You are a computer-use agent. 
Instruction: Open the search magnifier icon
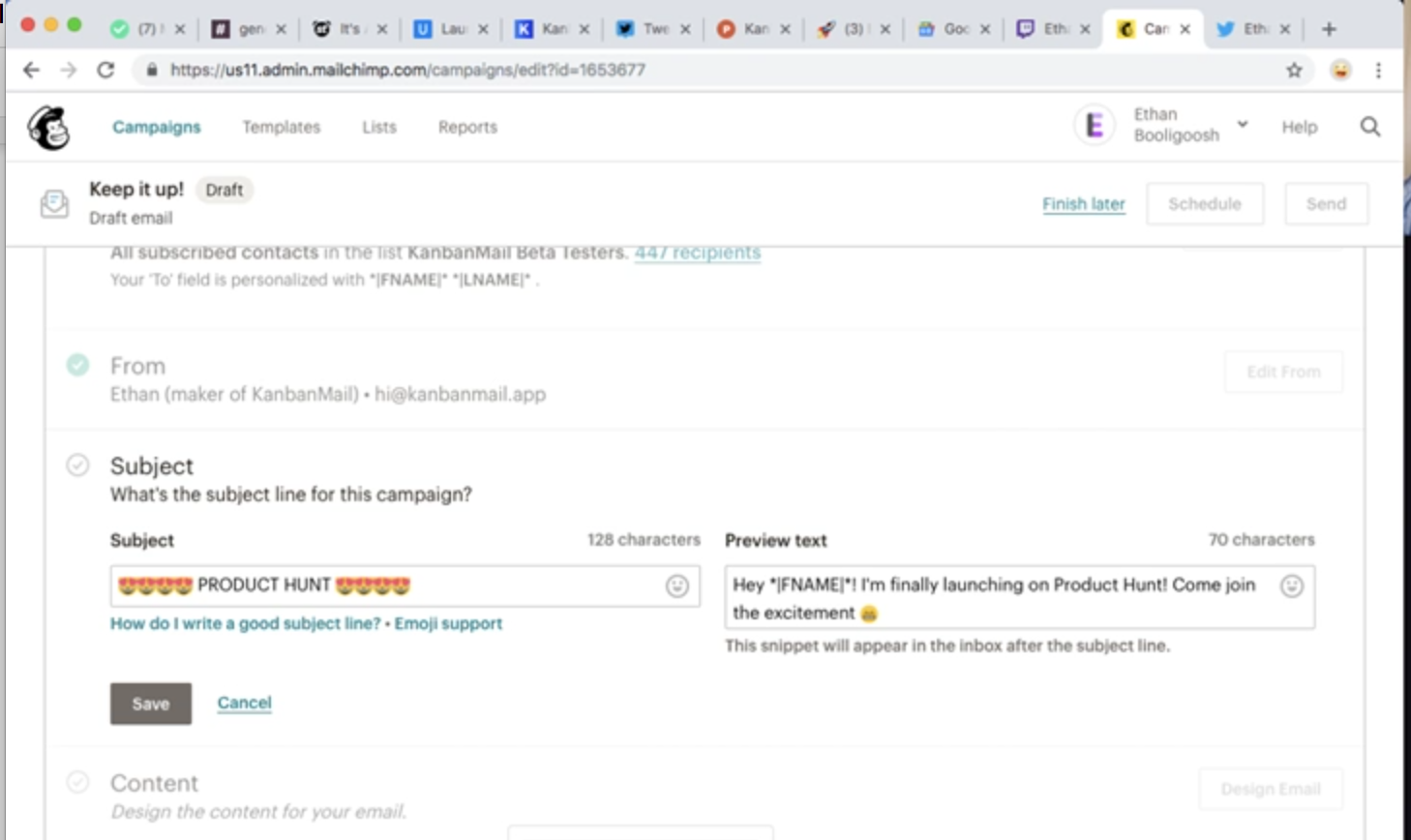[1370, 127]
